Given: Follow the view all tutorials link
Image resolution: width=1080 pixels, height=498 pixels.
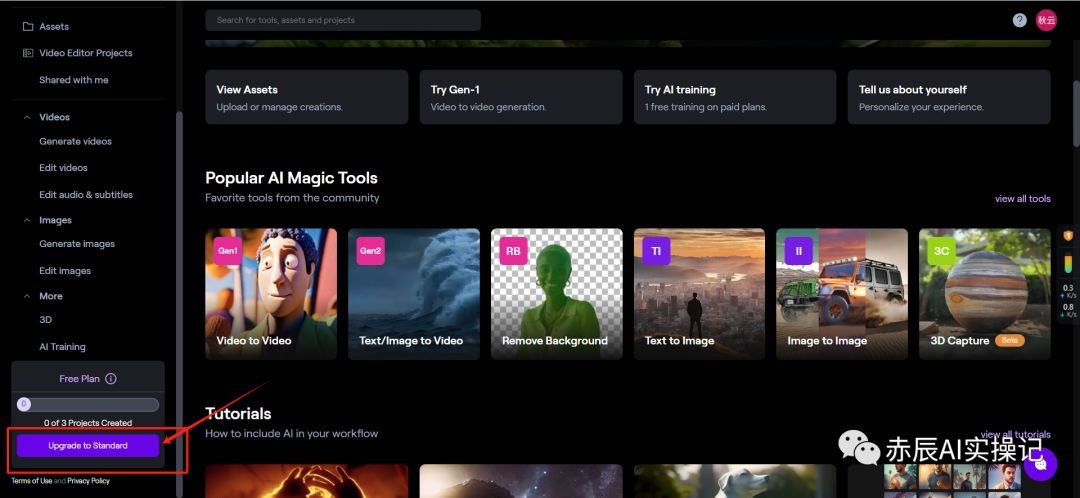Looking at the screenshot, I should pos(1016,434).
